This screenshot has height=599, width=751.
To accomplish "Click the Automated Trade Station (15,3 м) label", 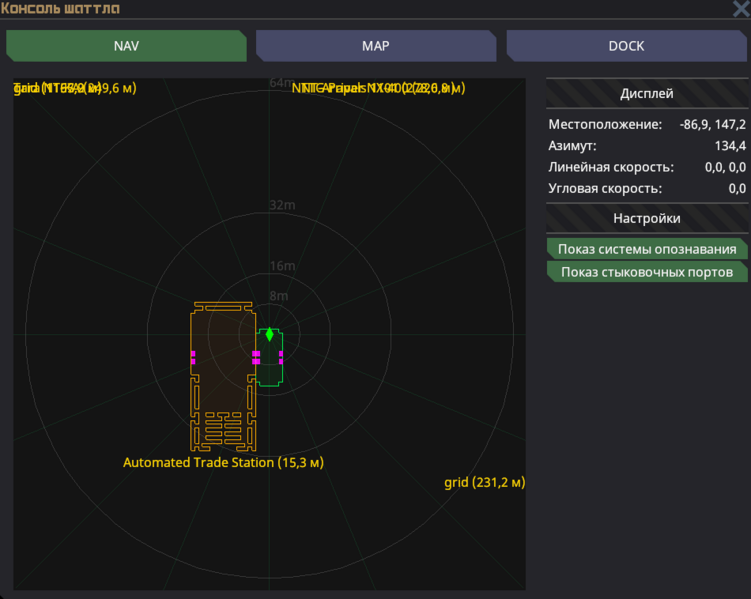I will coord(223,463).
